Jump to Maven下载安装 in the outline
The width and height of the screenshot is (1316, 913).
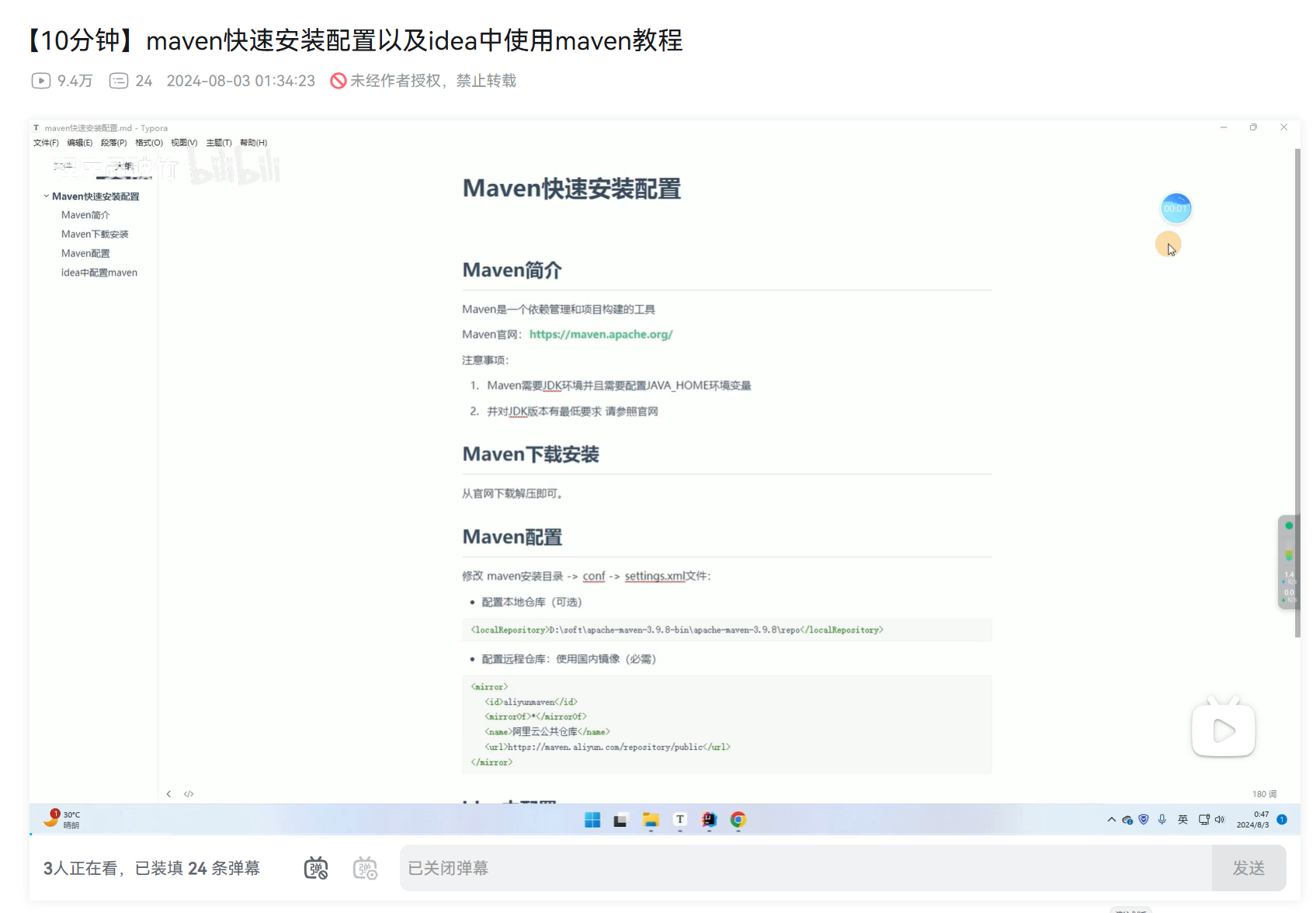[95, 234]
